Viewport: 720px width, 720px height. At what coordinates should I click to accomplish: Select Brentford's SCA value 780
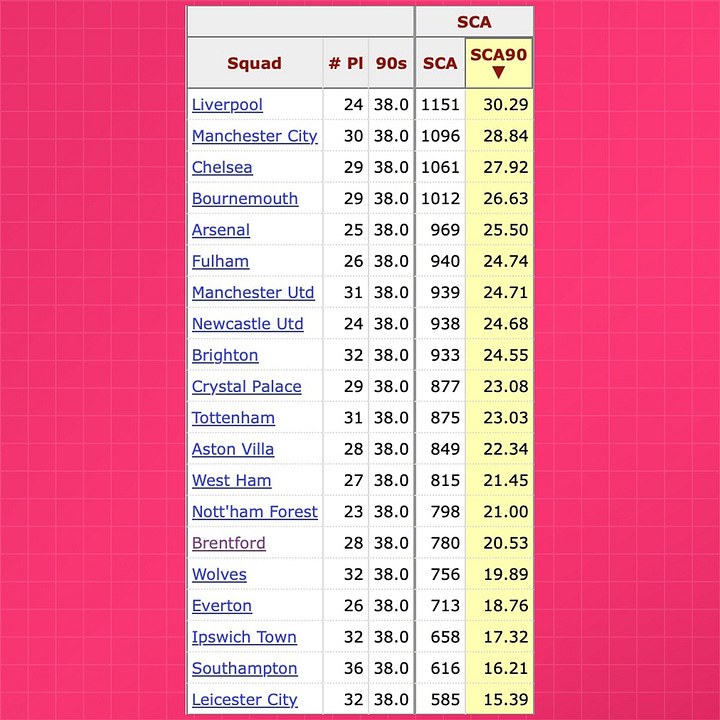point(445,543)
